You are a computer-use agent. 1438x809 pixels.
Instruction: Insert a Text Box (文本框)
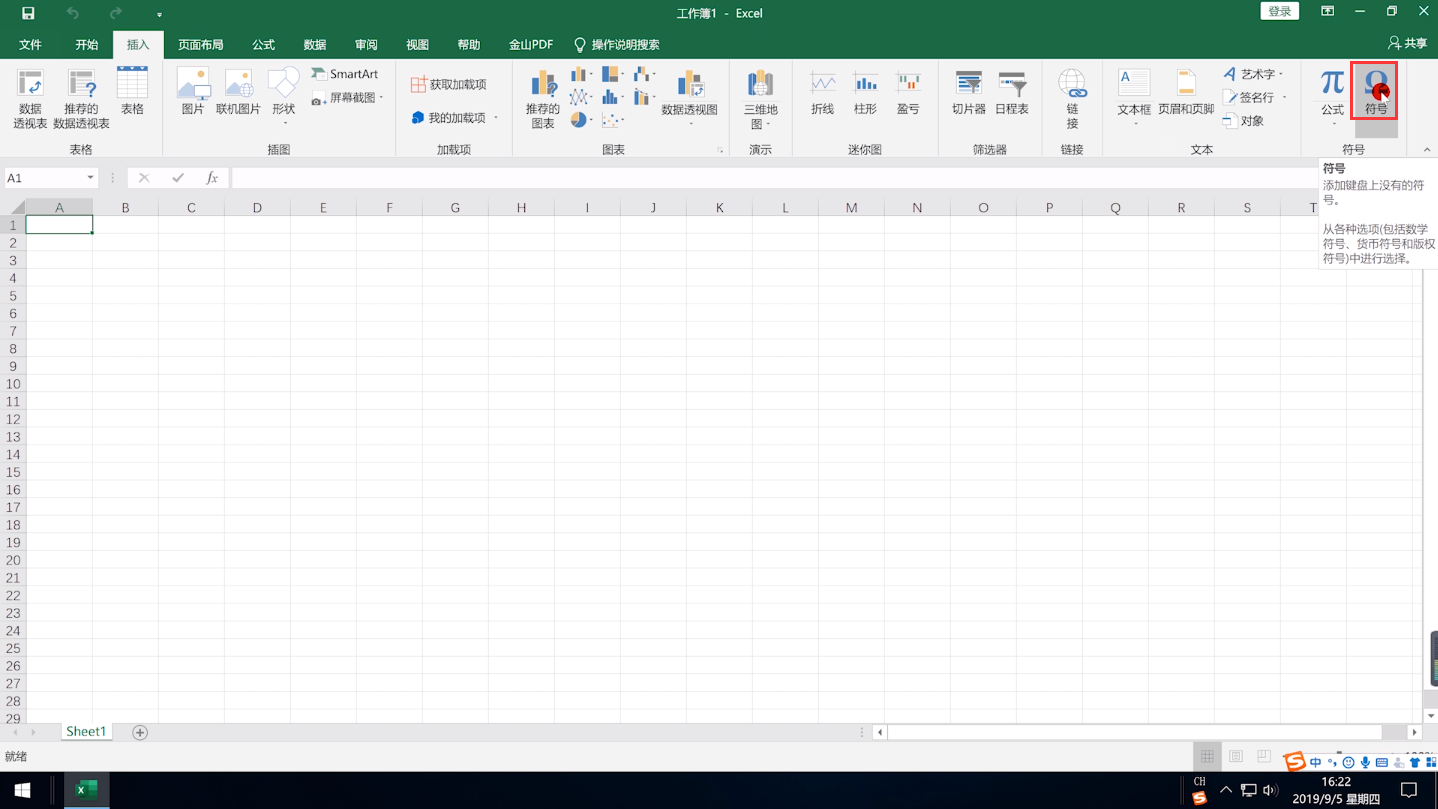click(x=1134, y=96)
